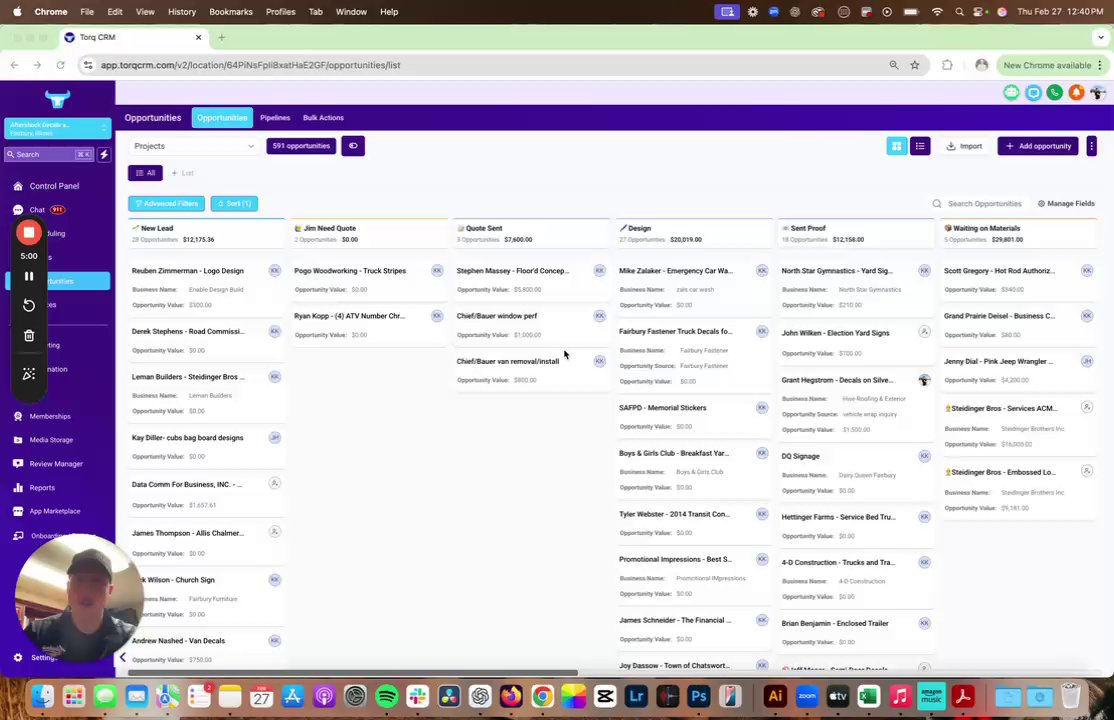Click the green chatbot icon in header
The image size is (1114, 720).
[1011, 92]
